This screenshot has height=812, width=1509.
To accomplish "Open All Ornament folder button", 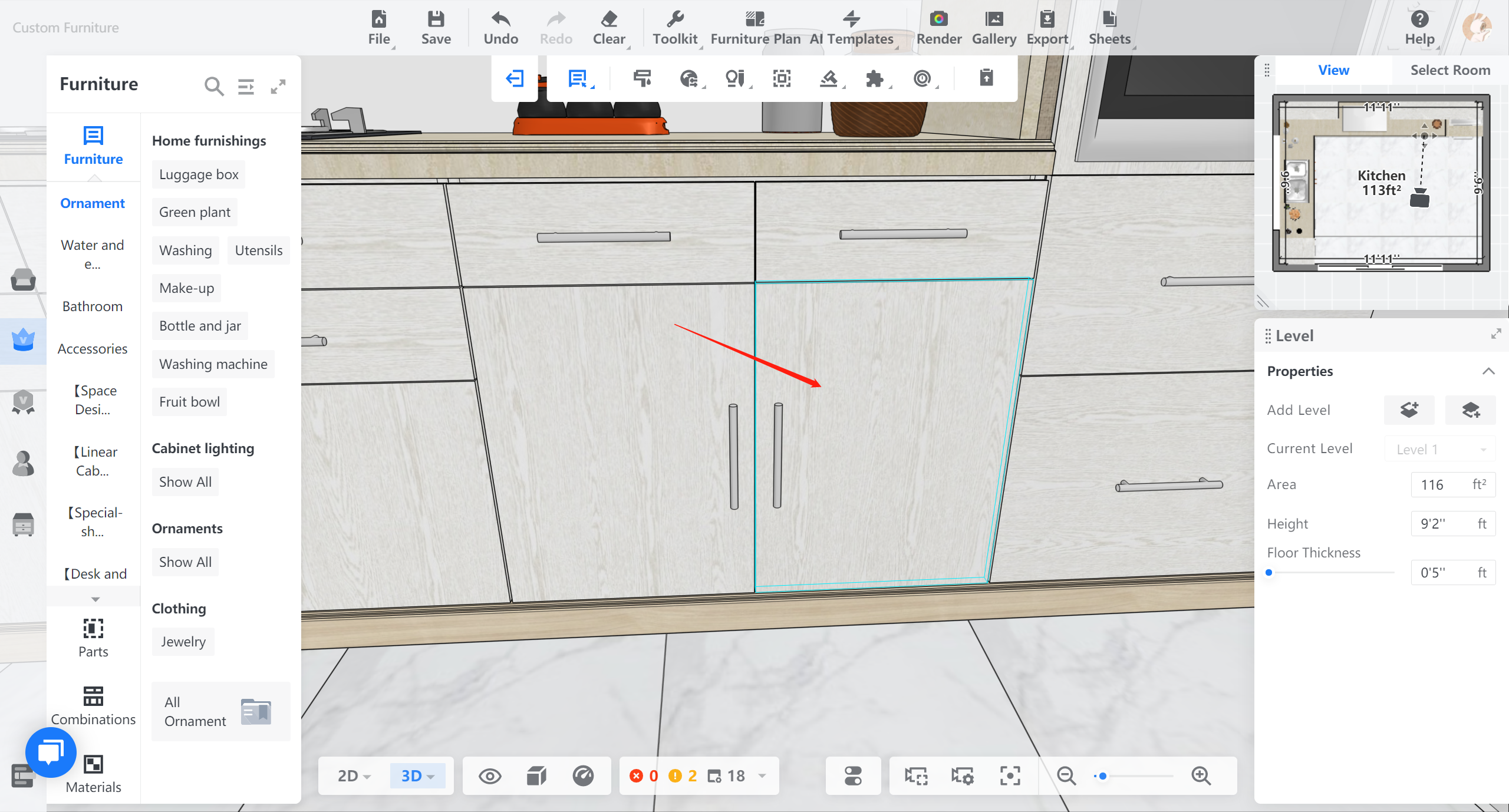I will 220,711.
